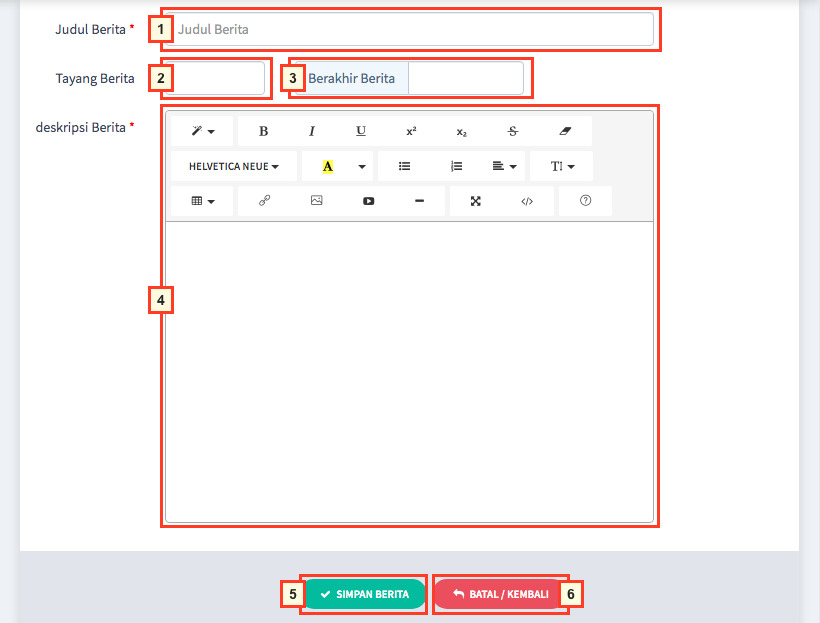This screenshot has width=820, height=623.
Task: Toggle underline formatting
Action: [361, 131]
